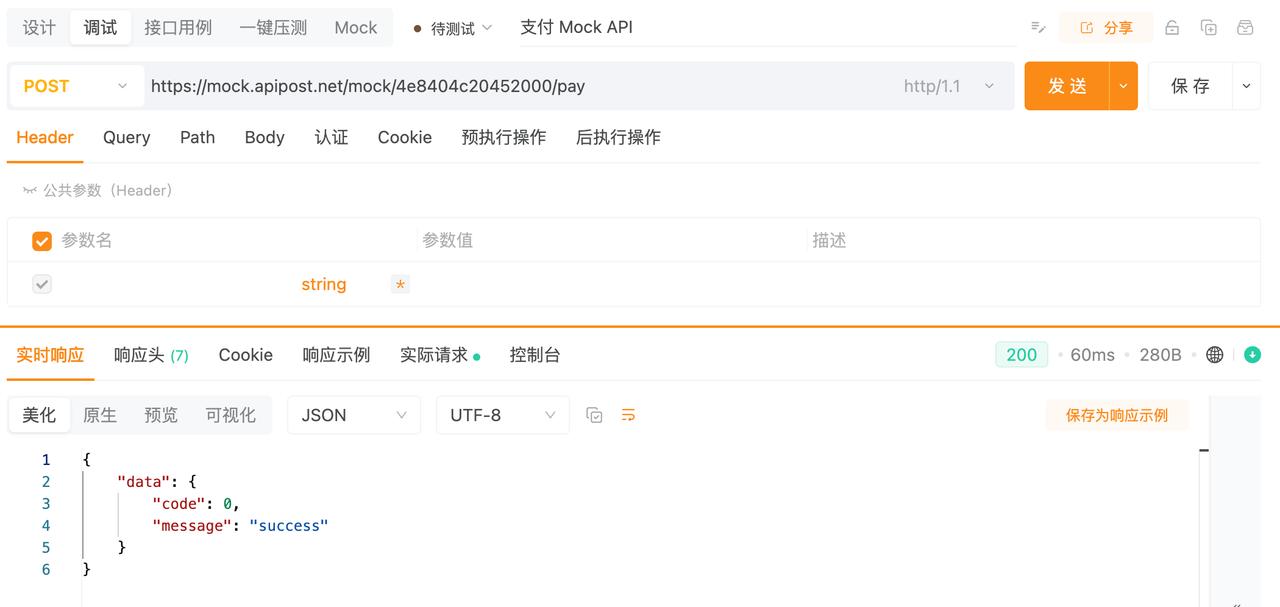1280x607 pixels.
Task: Click the unlock icon in top toolbar
Action: [x=1172, y=28]
